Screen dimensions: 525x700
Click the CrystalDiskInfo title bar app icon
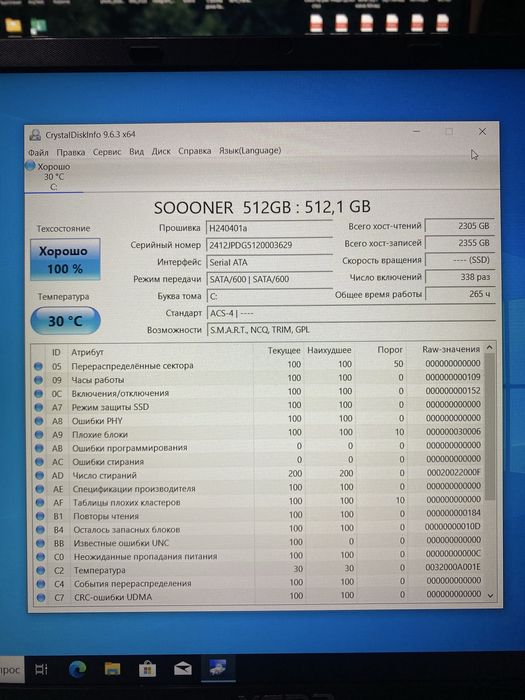34,135
